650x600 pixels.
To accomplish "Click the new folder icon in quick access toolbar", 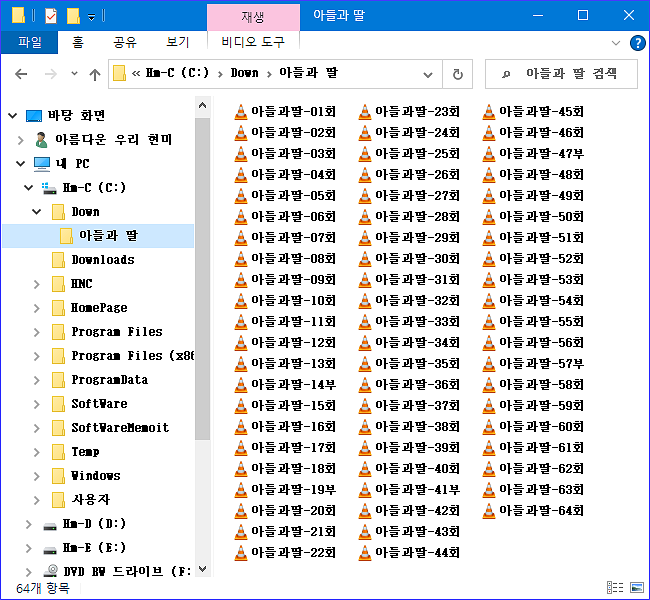I will click(x=73, y=16).
